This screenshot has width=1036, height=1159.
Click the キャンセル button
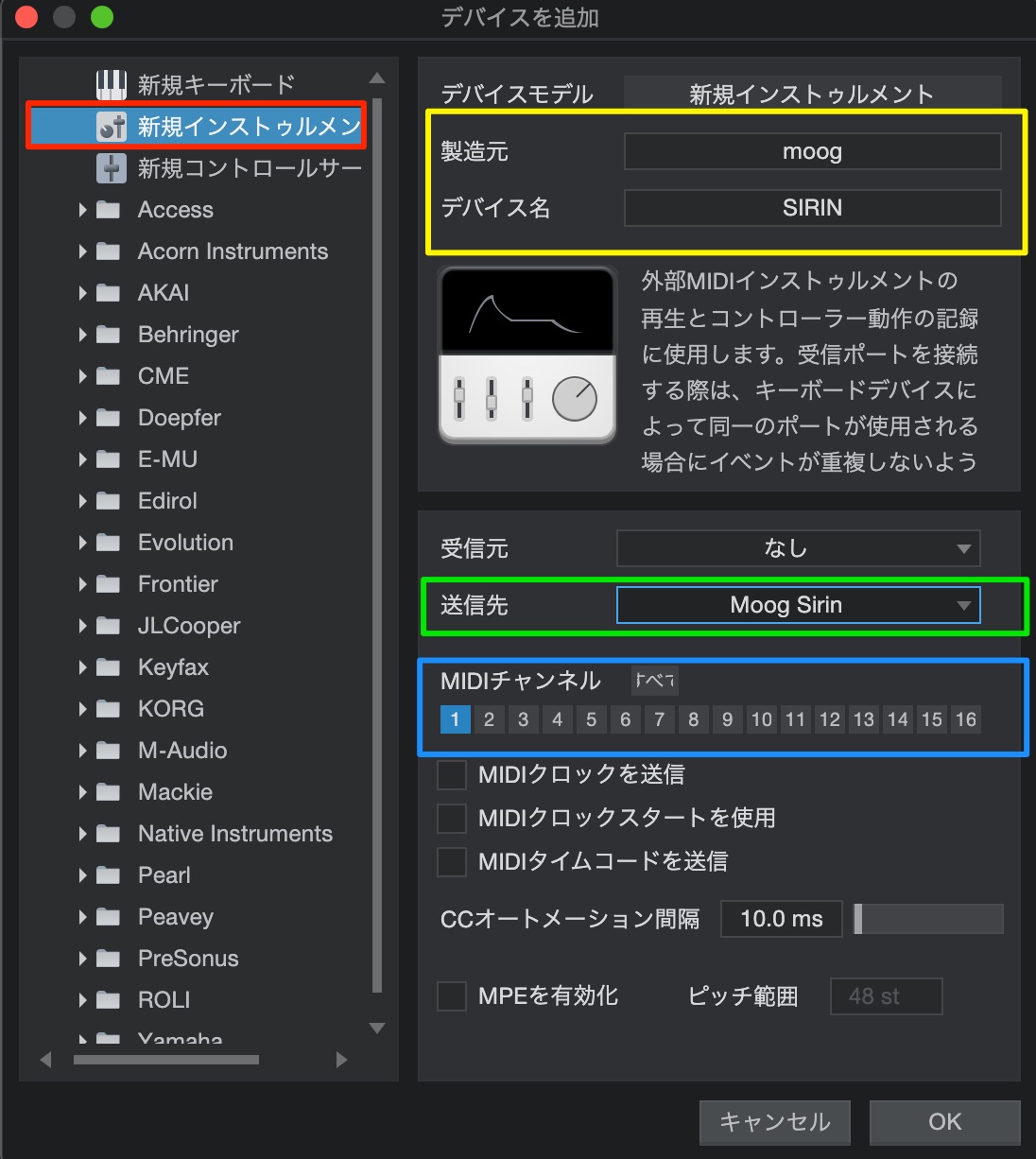point(775,1122)
